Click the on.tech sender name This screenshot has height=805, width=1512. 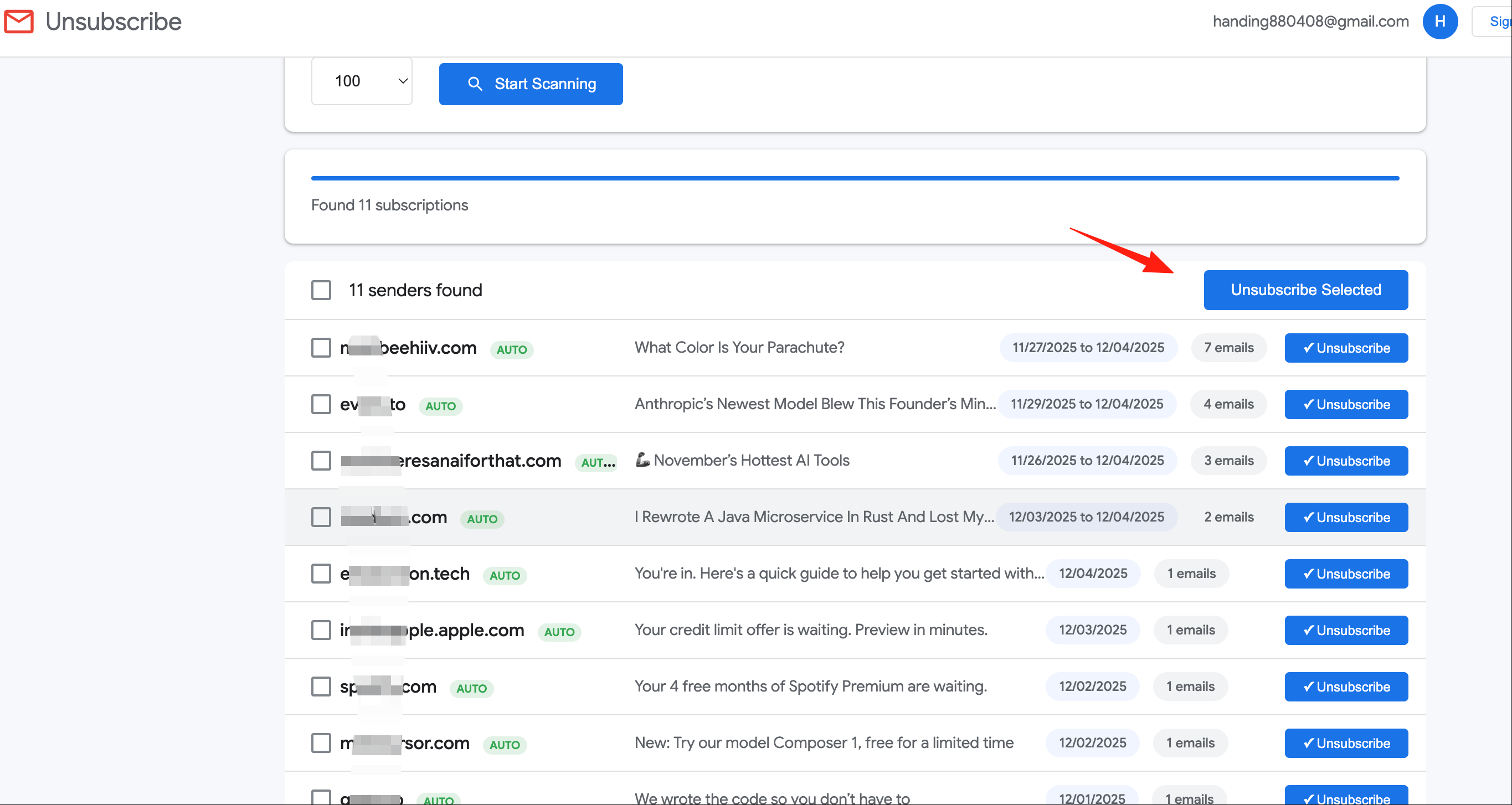405,573
